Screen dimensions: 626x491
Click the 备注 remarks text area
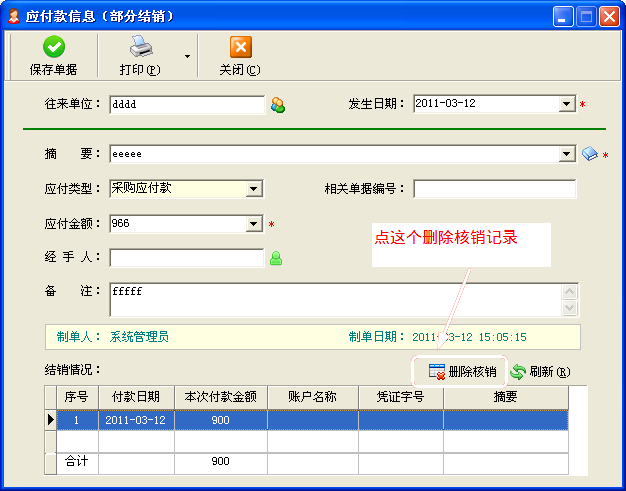[334, 299]
